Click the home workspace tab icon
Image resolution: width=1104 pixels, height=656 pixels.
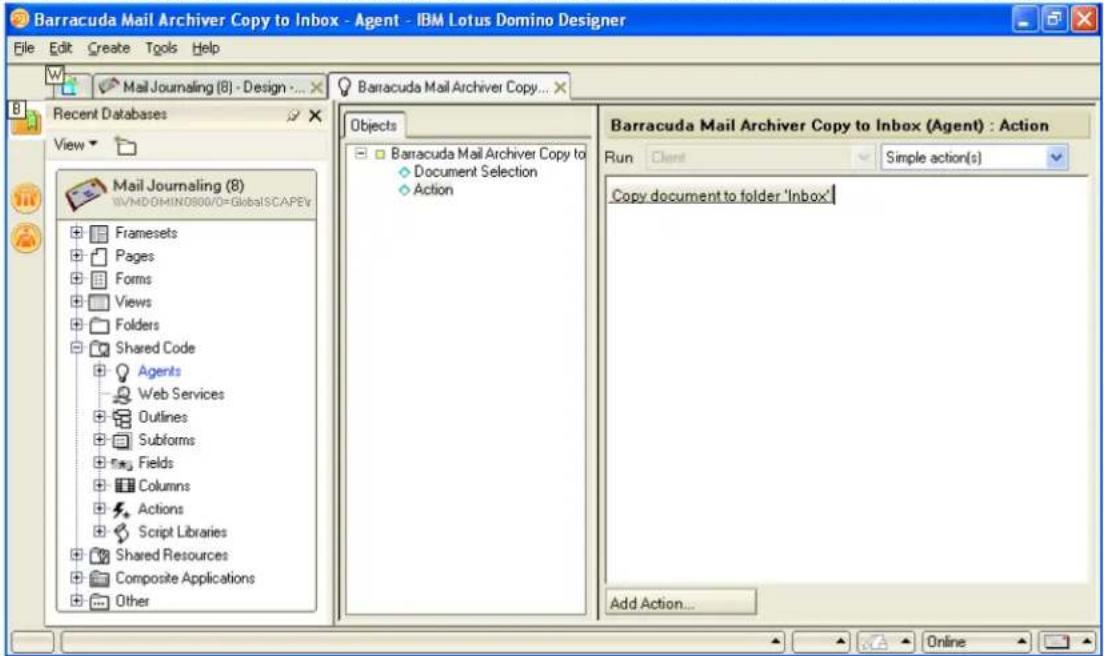(x=69, y=87)
